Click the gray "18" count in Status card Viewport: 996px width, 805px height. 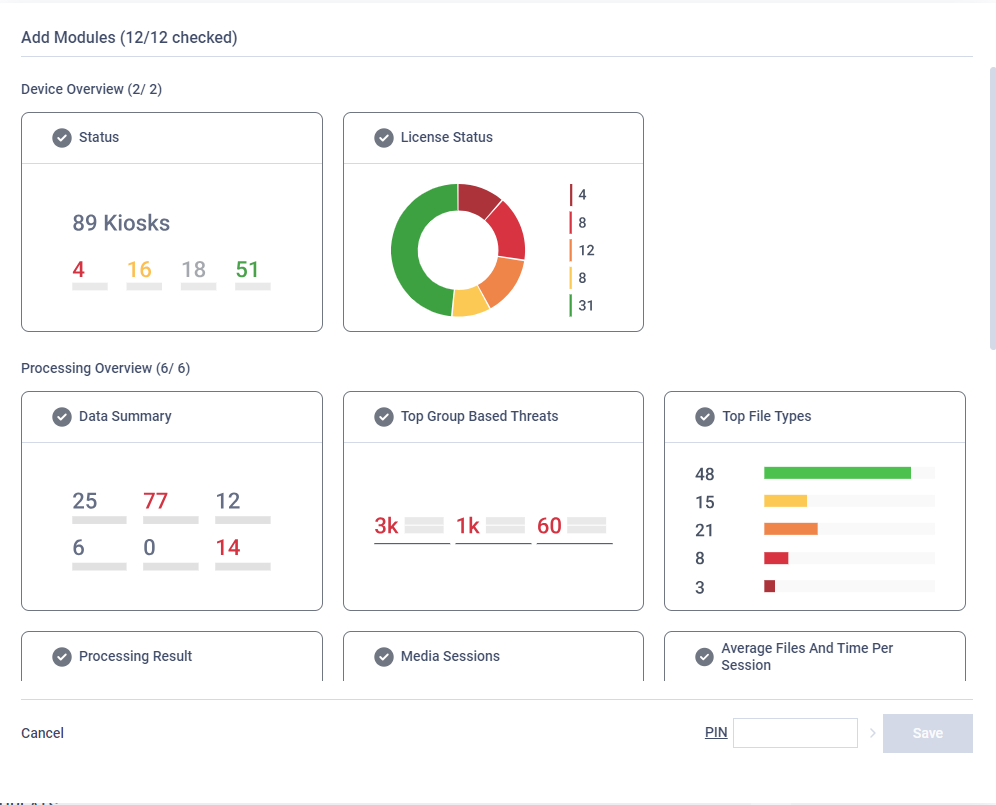click(194, 269)
